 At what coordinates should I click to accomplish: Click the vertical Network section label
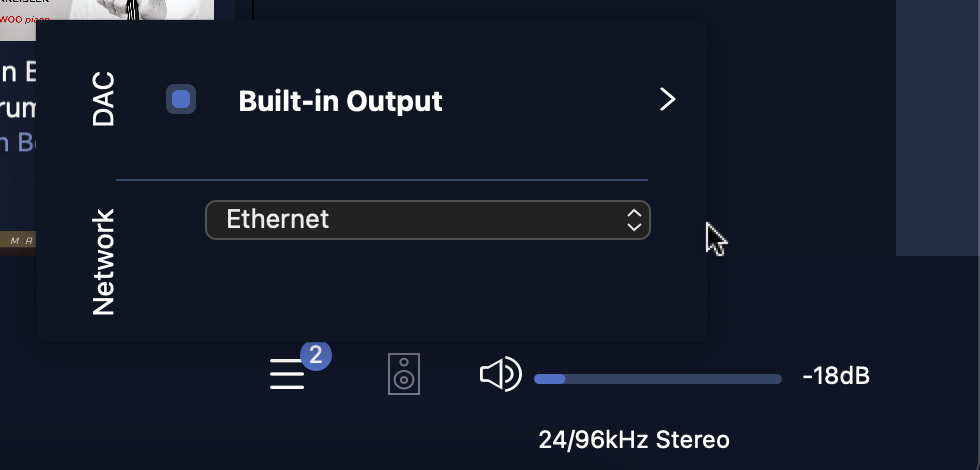point(103,262)
